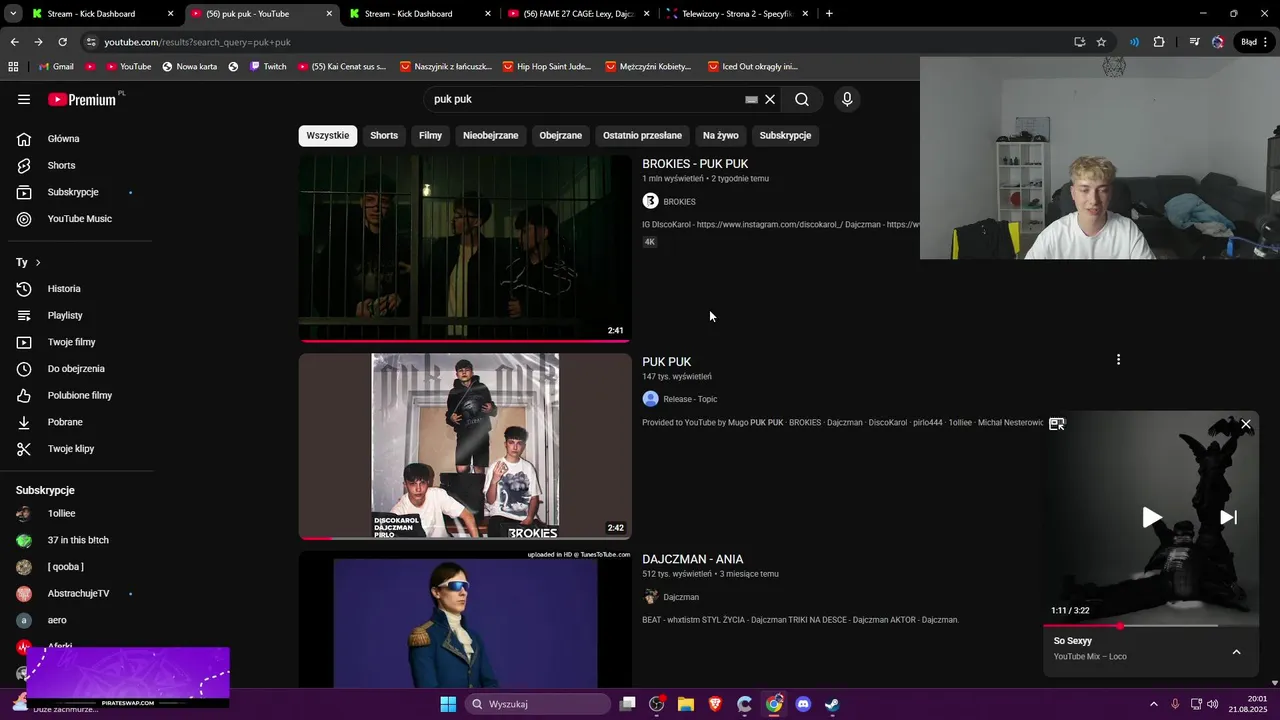Open the Twitch bookmark

click(267, 67)
